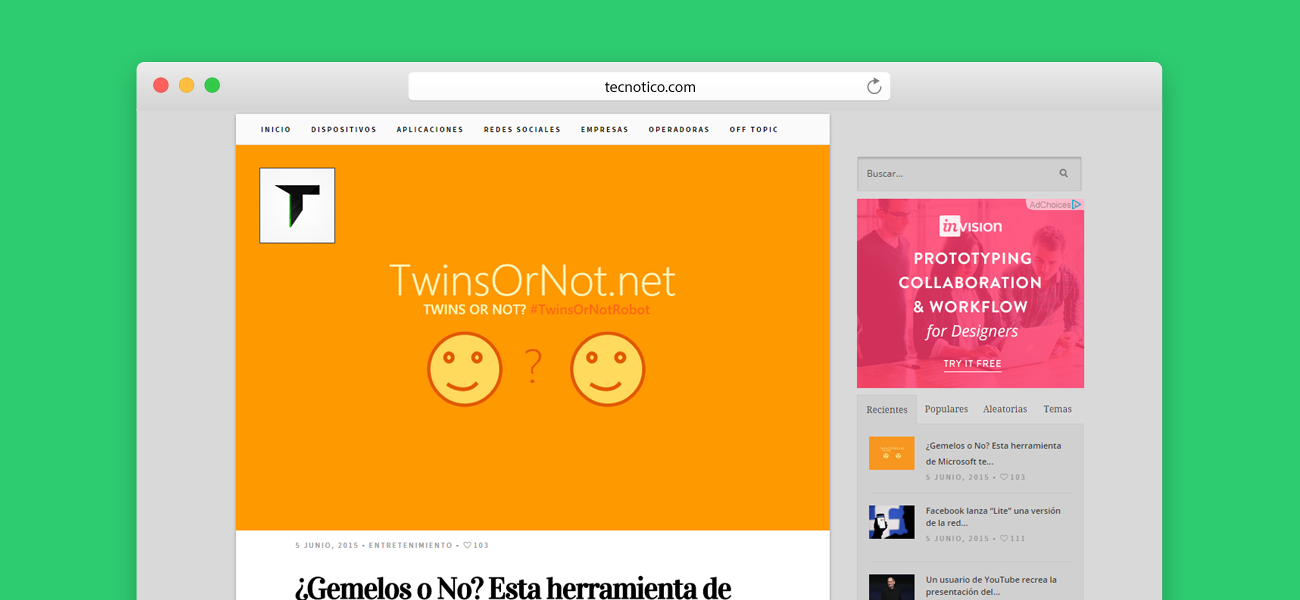Click the #TwinsOrNotRobot hashtag text
The height and width of the screenshot is (600, 1300).
click(x=590, y=310)
